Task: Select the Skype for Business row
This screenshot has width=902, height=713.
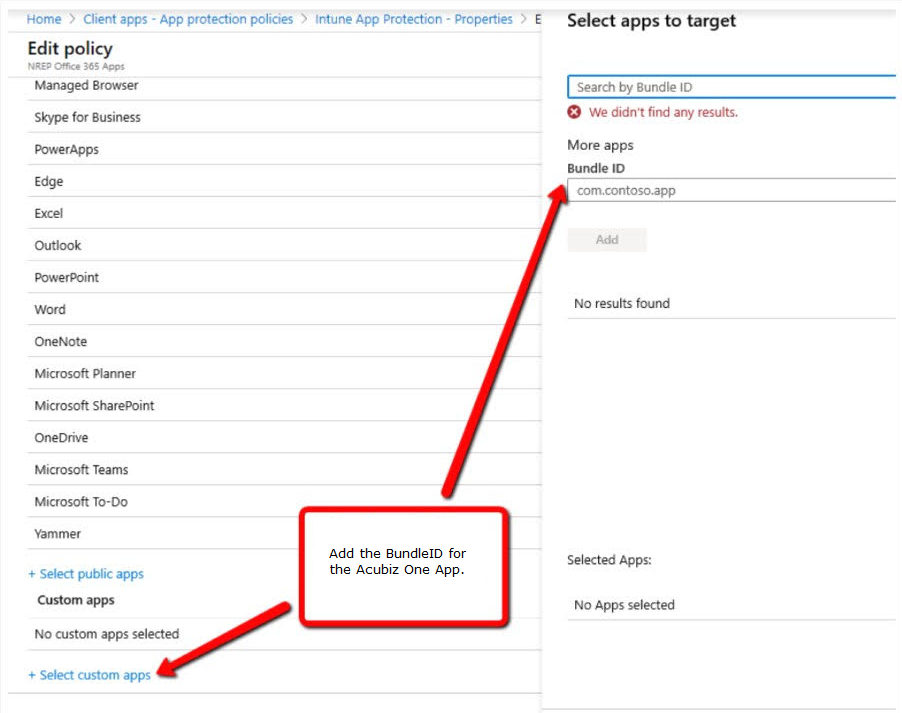Action: click(284, 117)
